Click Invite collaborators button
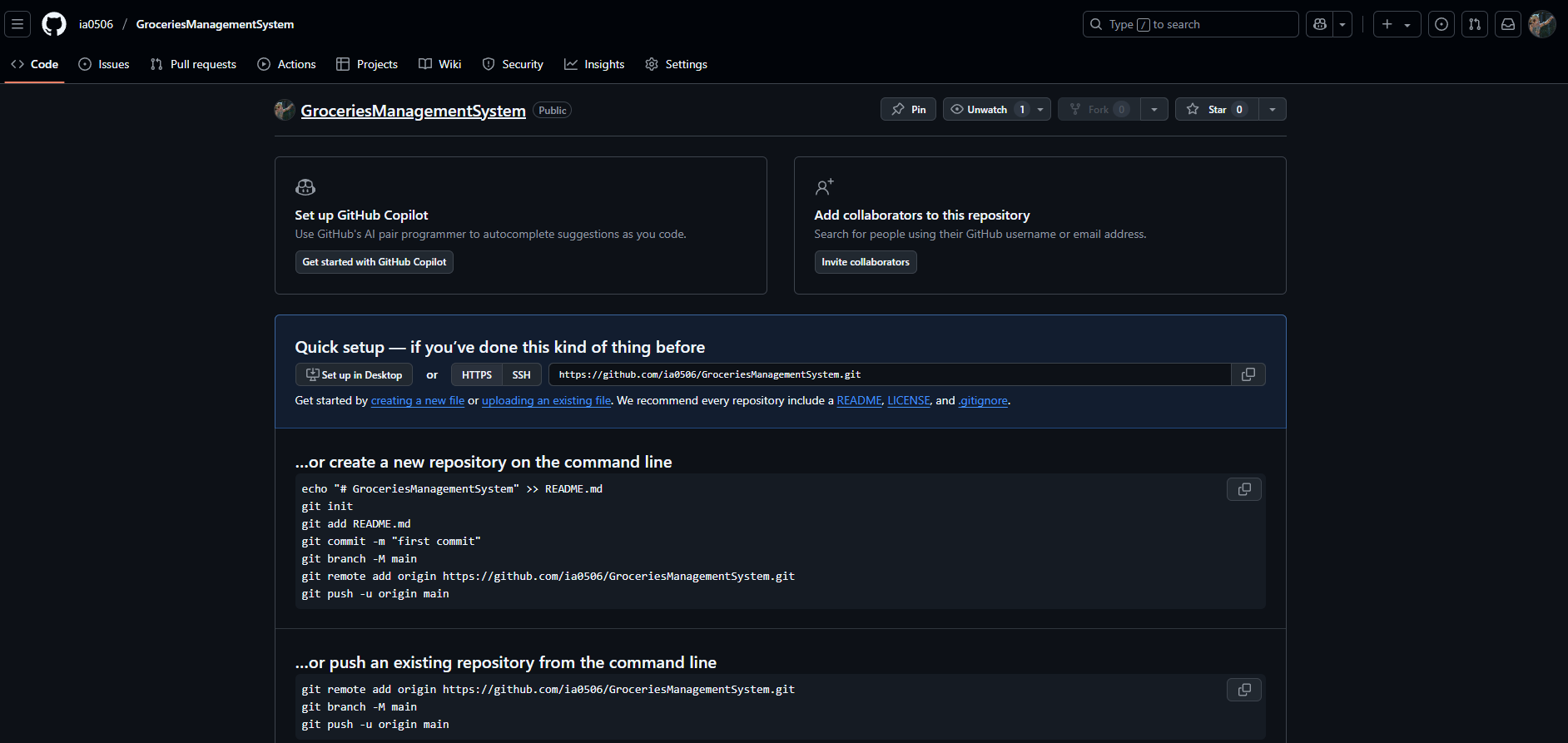Viewport: 1568px width, 743px height. [866, 262]
